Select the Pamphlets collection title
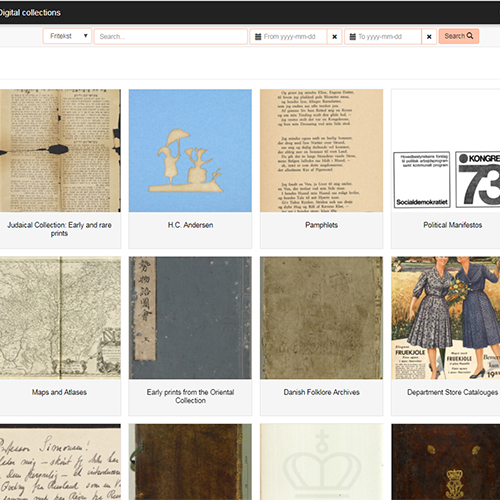 [321, 225]
